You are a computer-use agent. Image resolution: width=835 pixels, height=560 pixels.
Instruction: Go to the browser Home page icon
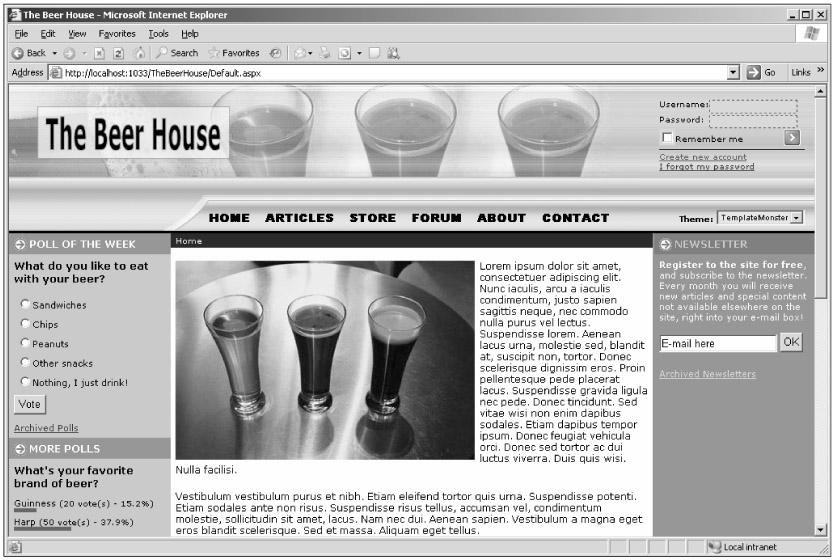pyautogui.click(x=138, y=53)
